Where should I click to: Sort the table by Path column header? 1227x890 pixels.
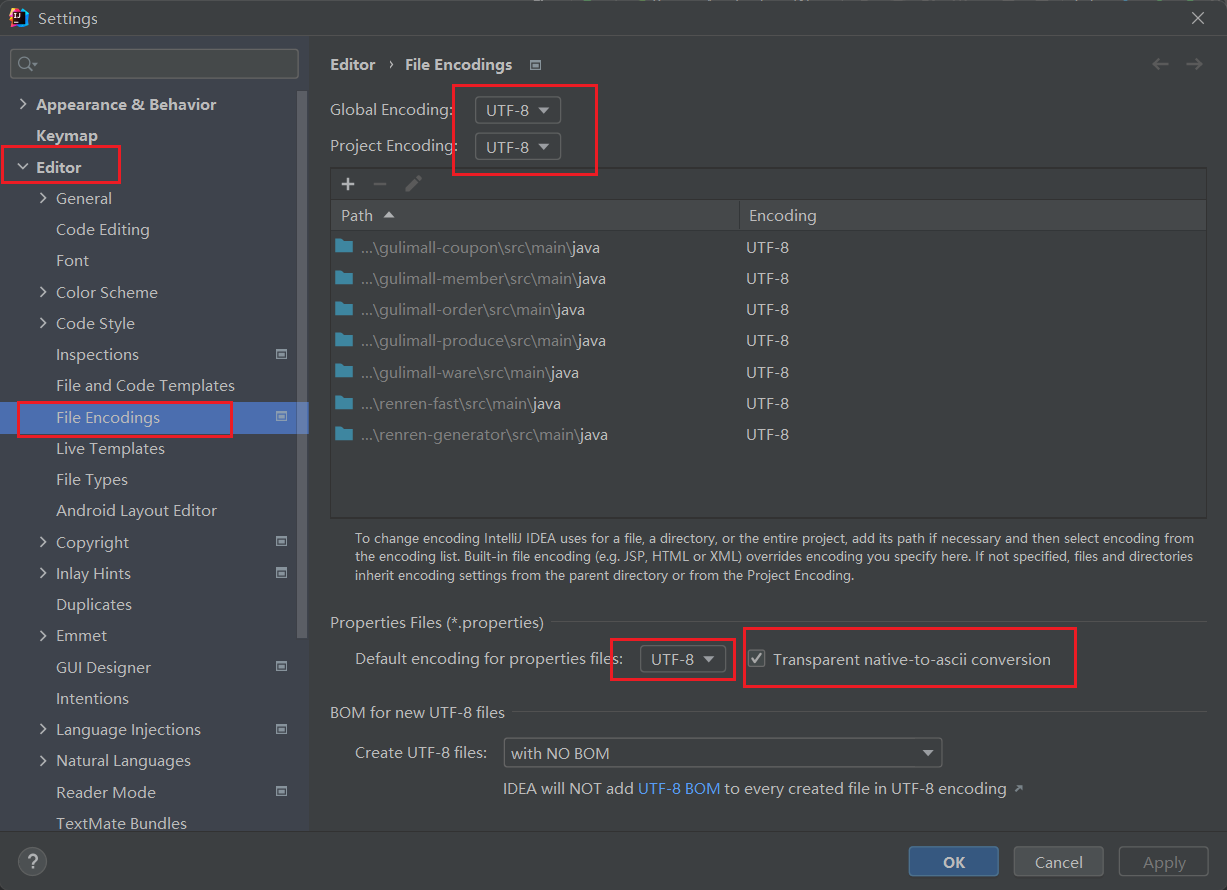[x=357, y=215]
